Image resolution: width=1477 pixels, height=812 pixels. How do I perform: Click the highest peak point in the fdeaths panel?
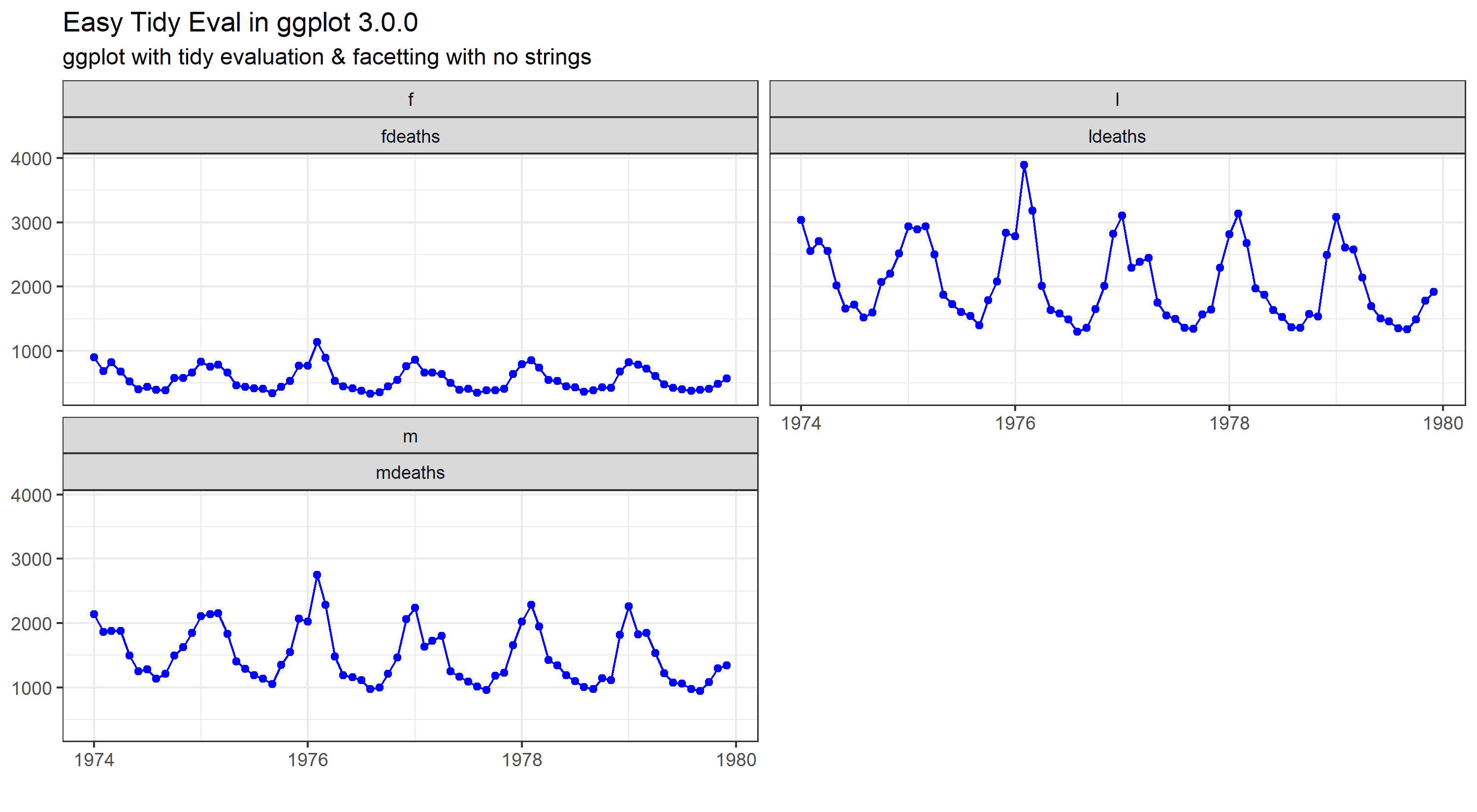[317, 342]
